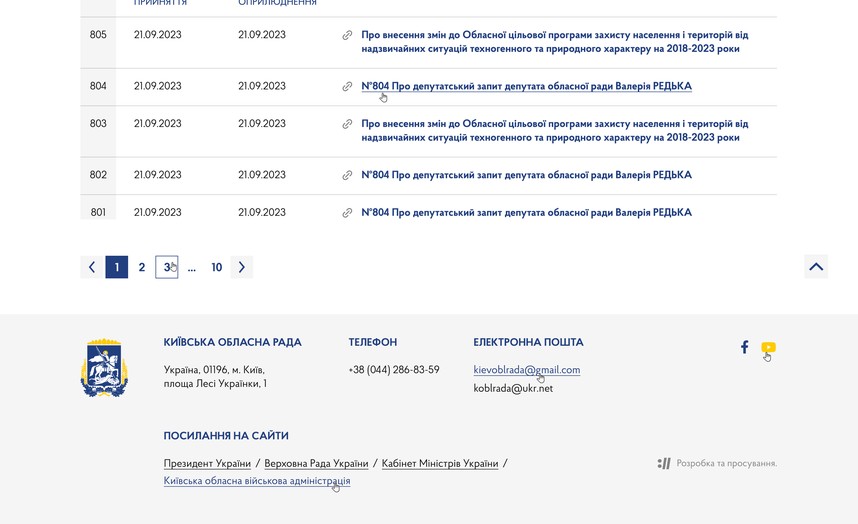Open deputy request link in row 801
Screen dimensions: 858x524
click(x=526, y=212)
